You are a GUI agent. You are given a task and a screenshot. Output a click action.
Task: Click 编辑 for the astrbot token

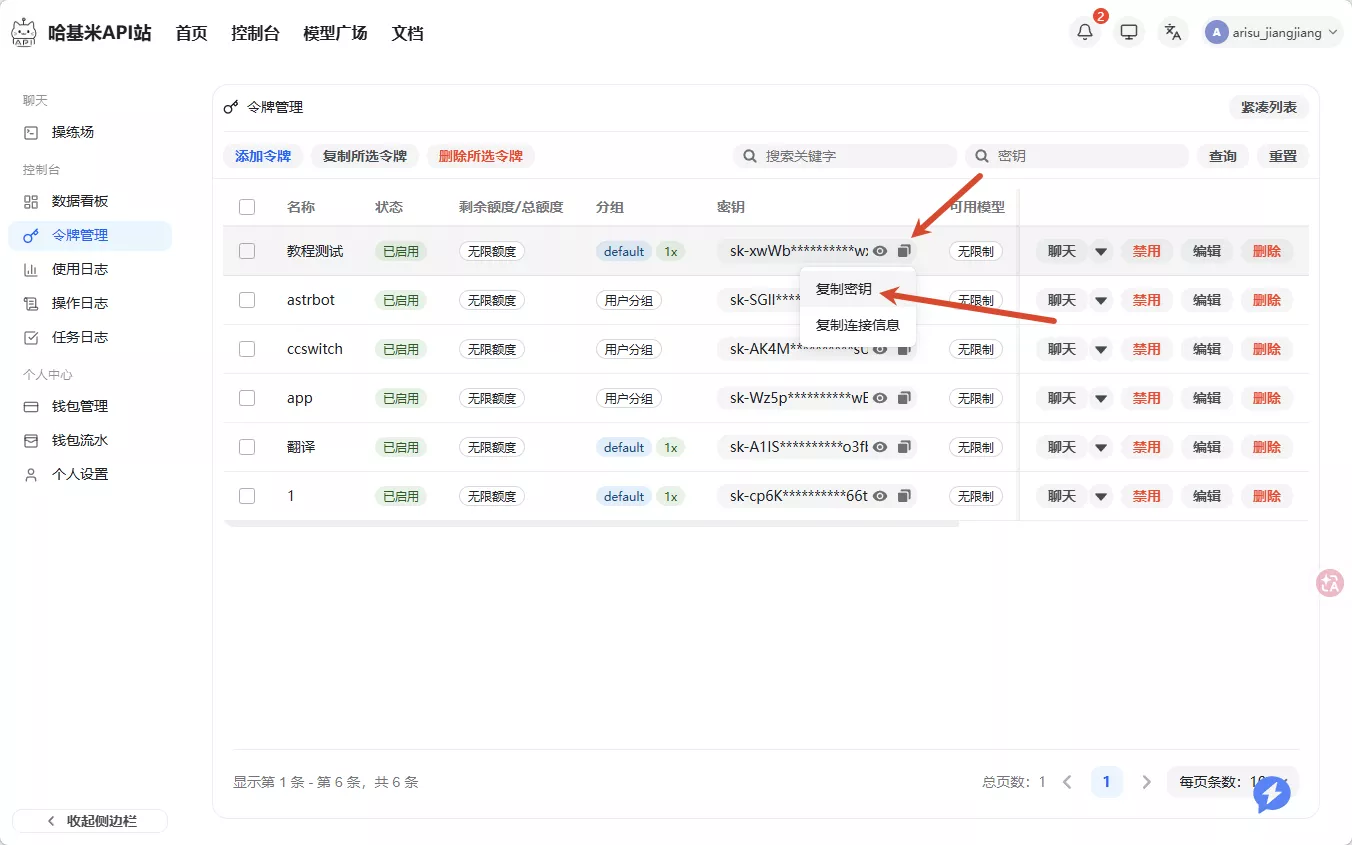(1207, 300)
